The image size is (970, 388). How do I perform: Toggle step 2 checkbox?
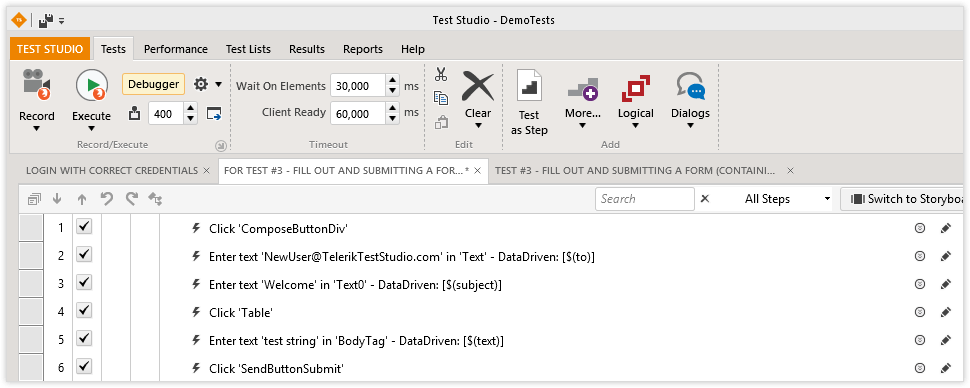[84, 255]
